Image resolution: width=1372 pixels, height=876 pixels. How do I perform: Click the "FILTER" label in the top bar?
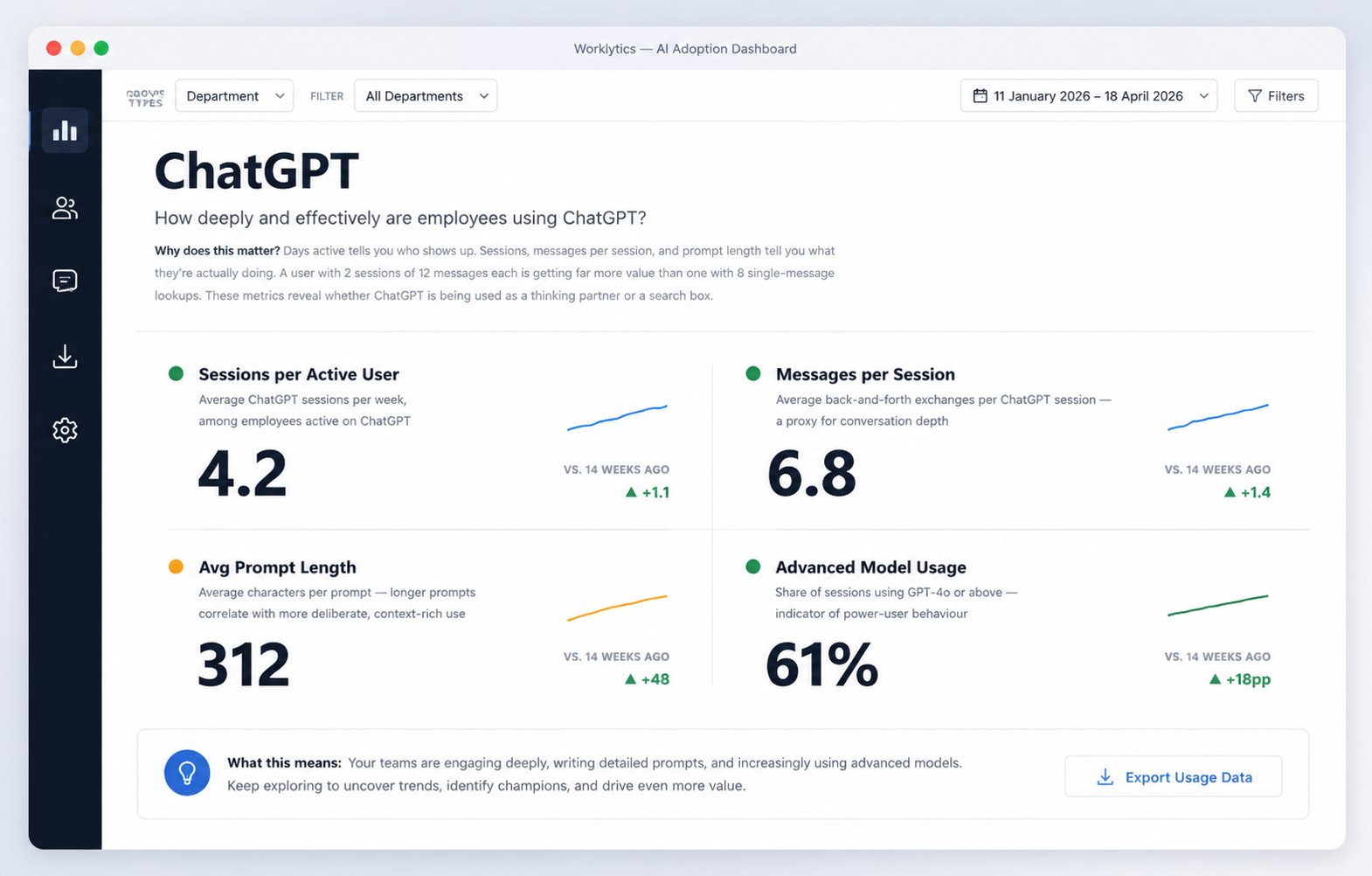327,96
